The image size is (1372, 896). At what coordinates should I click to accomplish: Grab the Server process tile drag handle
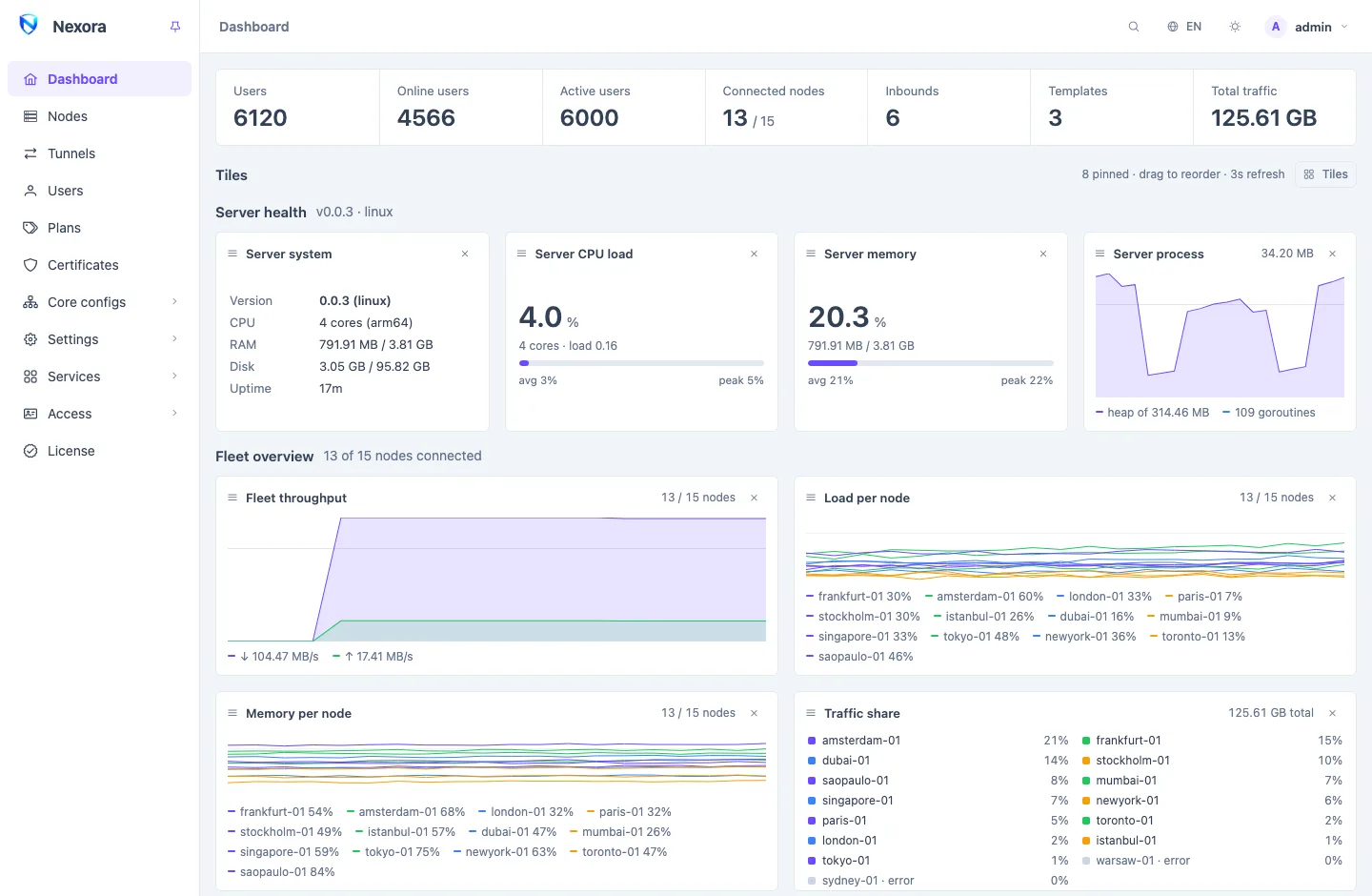tap(1100, 254)
